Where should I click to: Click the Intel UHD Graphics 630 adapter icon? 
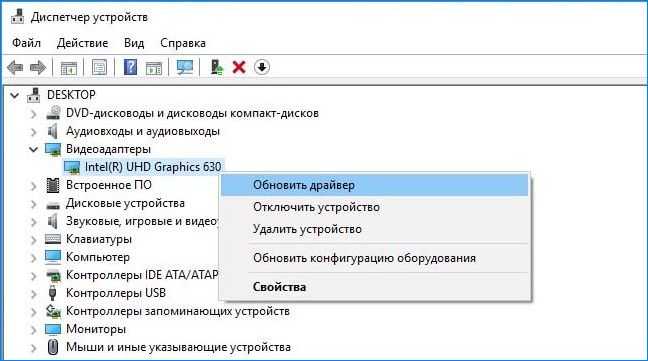tap(72, 167)
